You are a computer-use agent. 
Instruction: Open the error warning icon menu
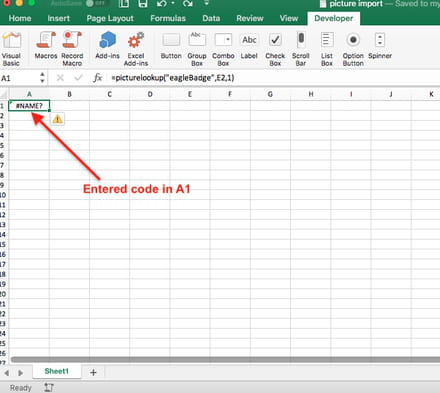(x=57, y=119)
